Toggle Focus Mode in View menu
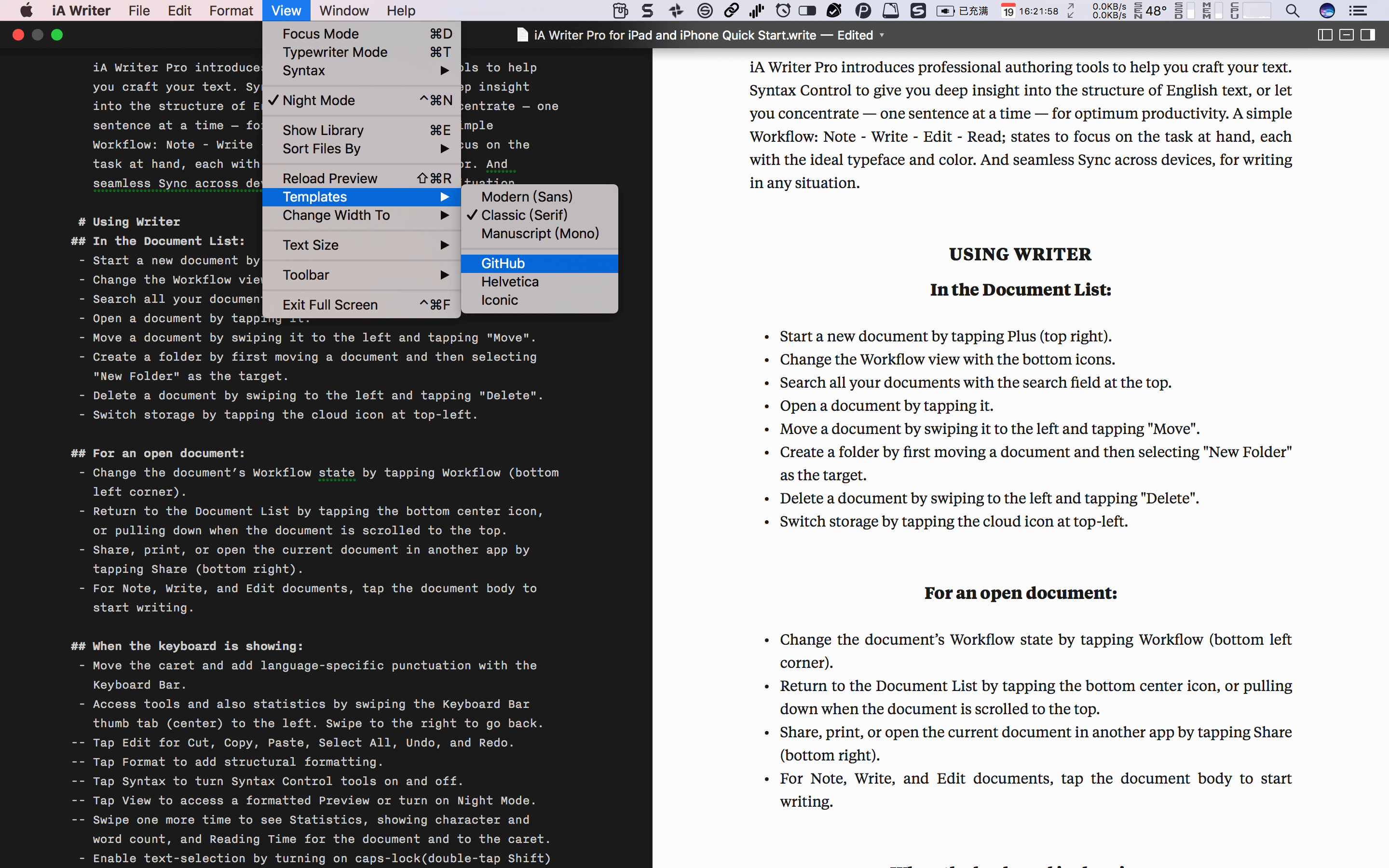1389x868 pixels. click(x=362, y=34)
